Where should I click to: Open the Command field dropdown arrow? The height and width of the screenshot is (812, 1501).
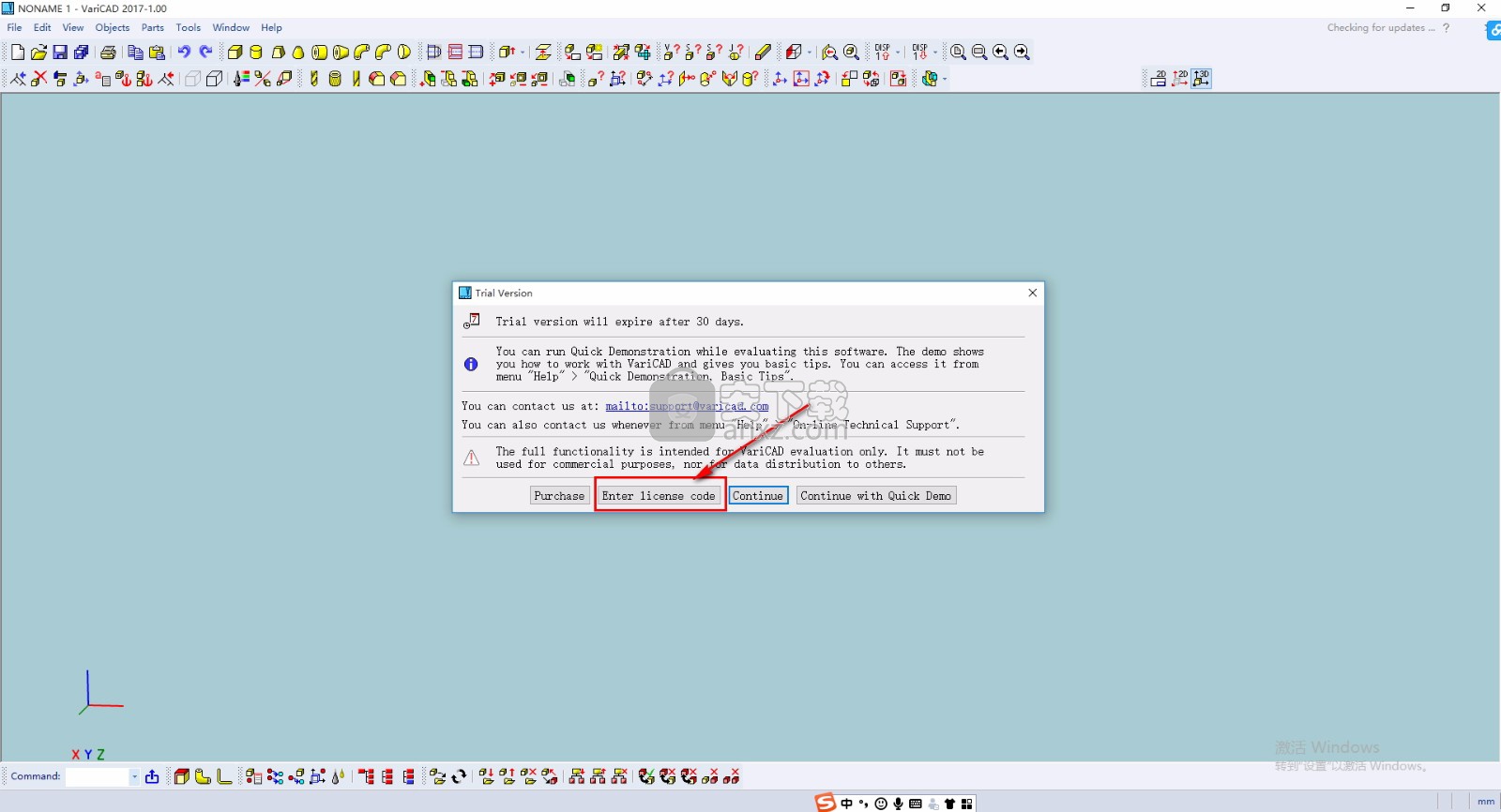134,776
